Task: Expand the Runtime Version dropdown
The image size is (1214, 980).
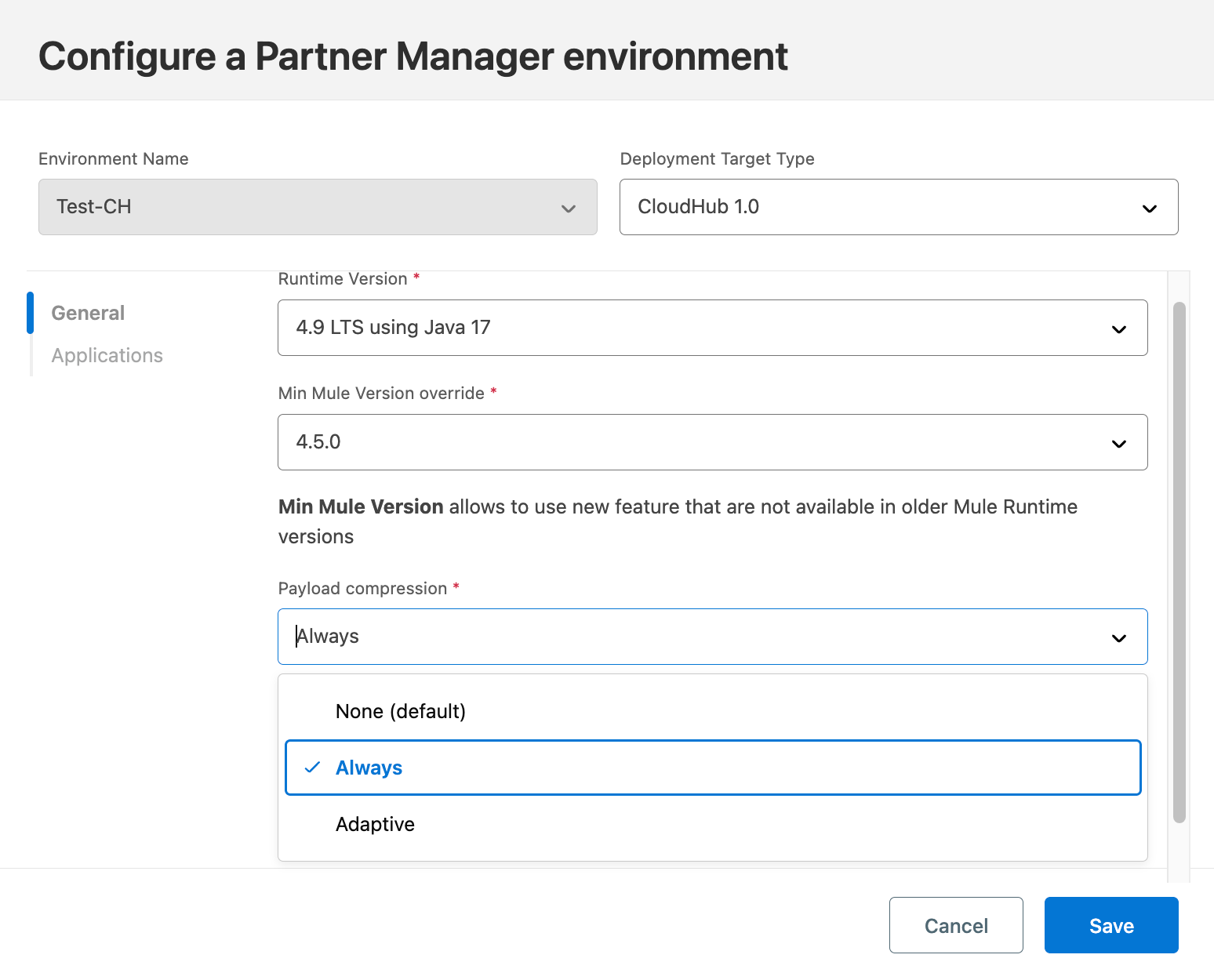Action: click(x=713, y=328)
